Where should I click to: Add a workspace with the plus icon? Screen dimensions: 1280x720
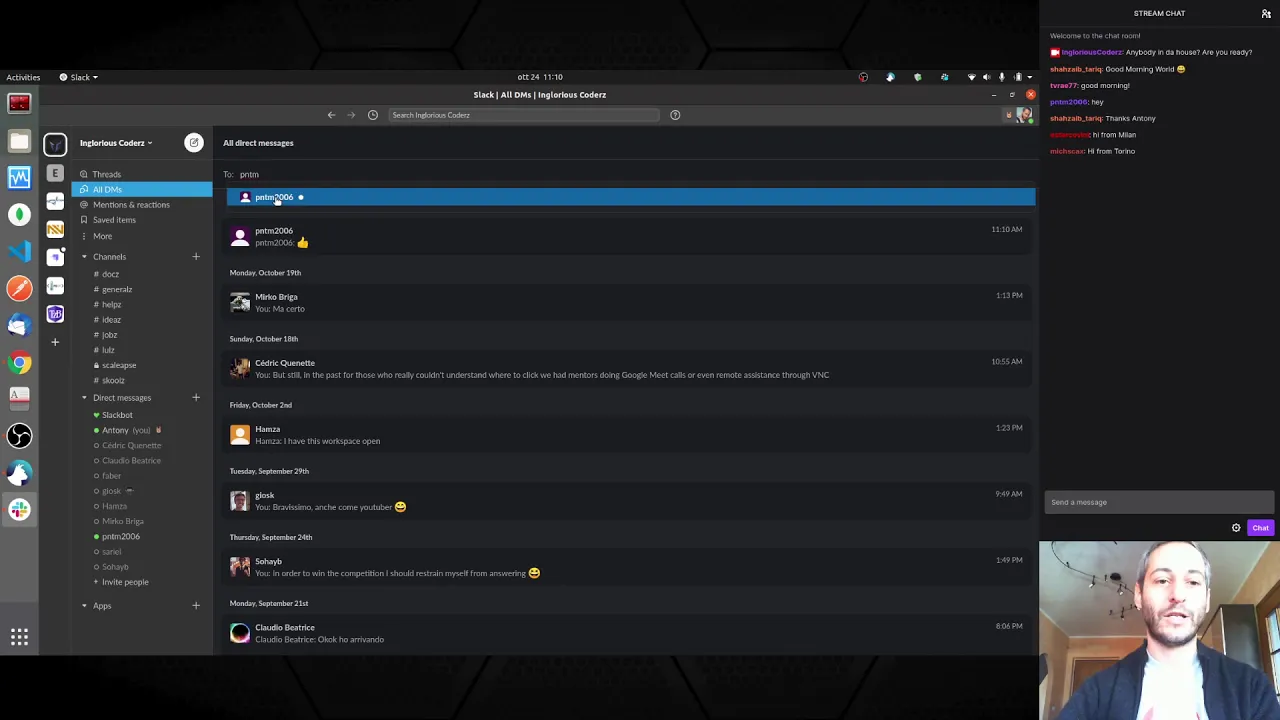[x=55, y=342]
